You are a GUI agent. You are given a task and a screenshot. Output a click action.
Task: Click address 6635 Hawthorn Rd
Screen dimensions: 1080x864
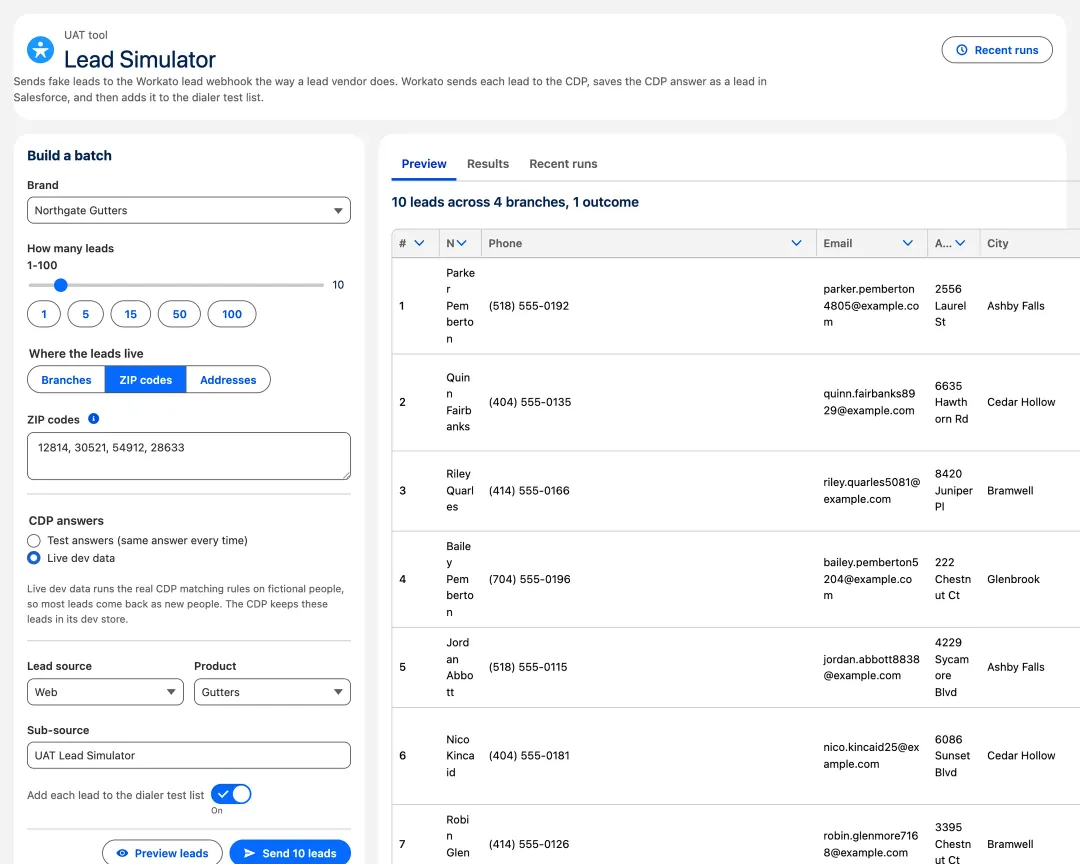click(951, 402)
